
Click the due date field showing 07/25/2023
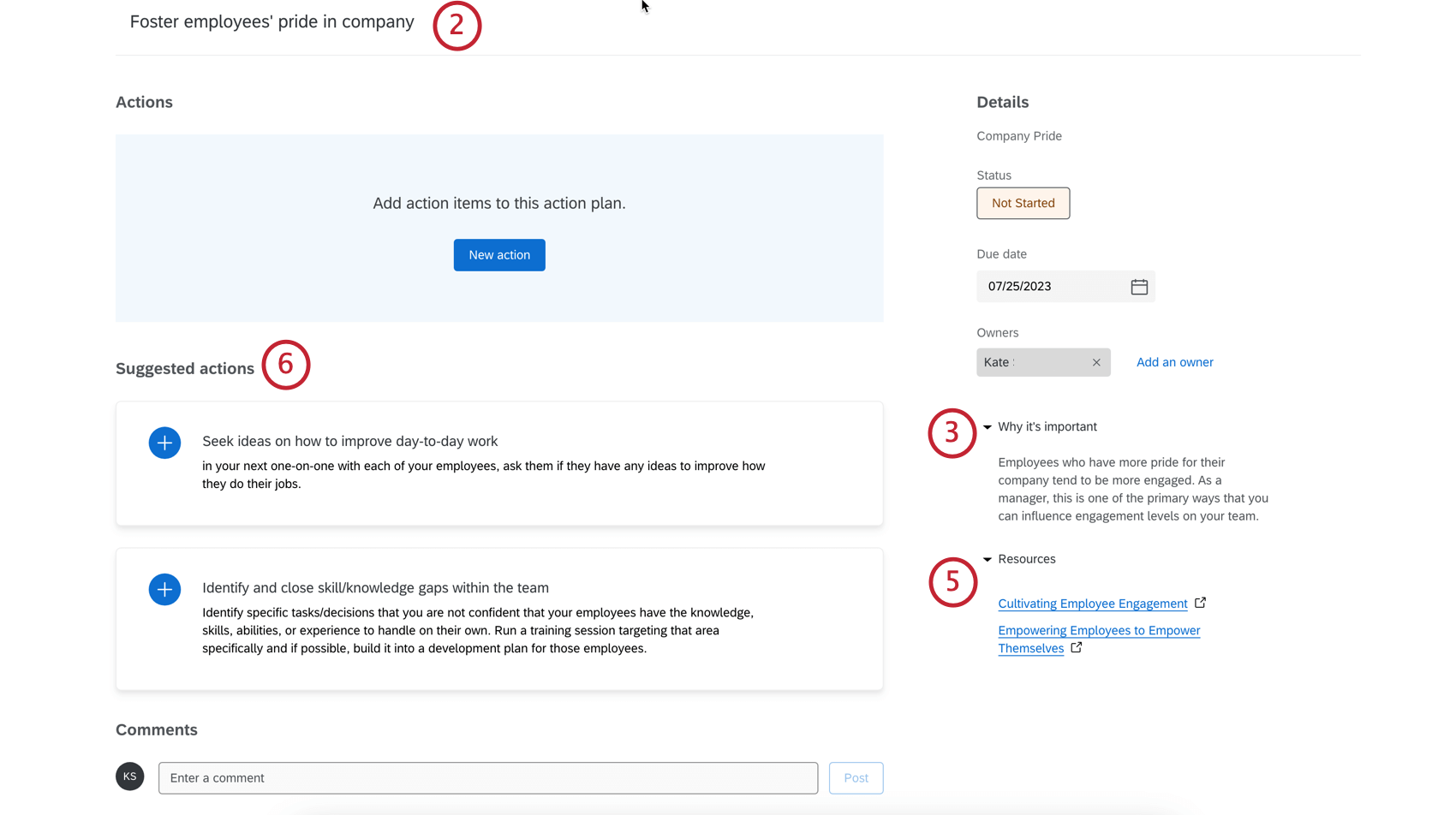point(1052,287)
